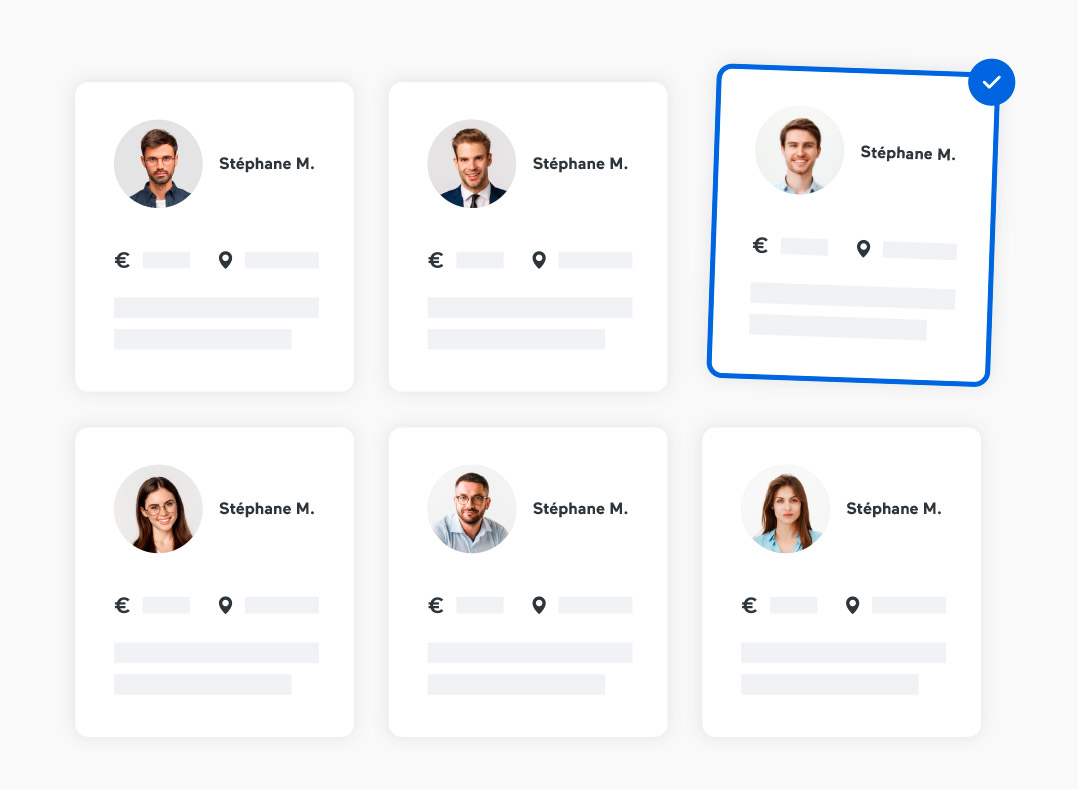The image size is (1078, 789).
Task: Click Stéphane M. name on top-left card
Action: [267, 164]
